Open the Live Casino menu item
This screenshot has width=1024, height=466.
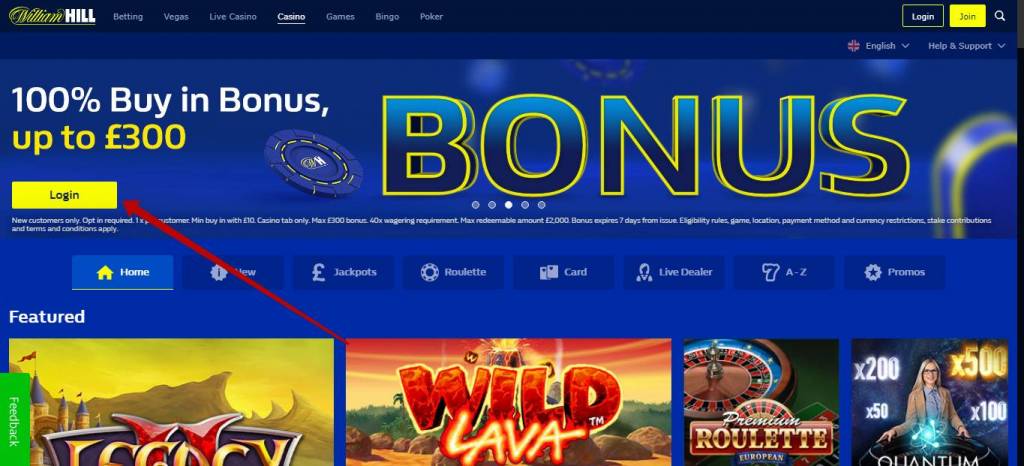tap(233, 16)
